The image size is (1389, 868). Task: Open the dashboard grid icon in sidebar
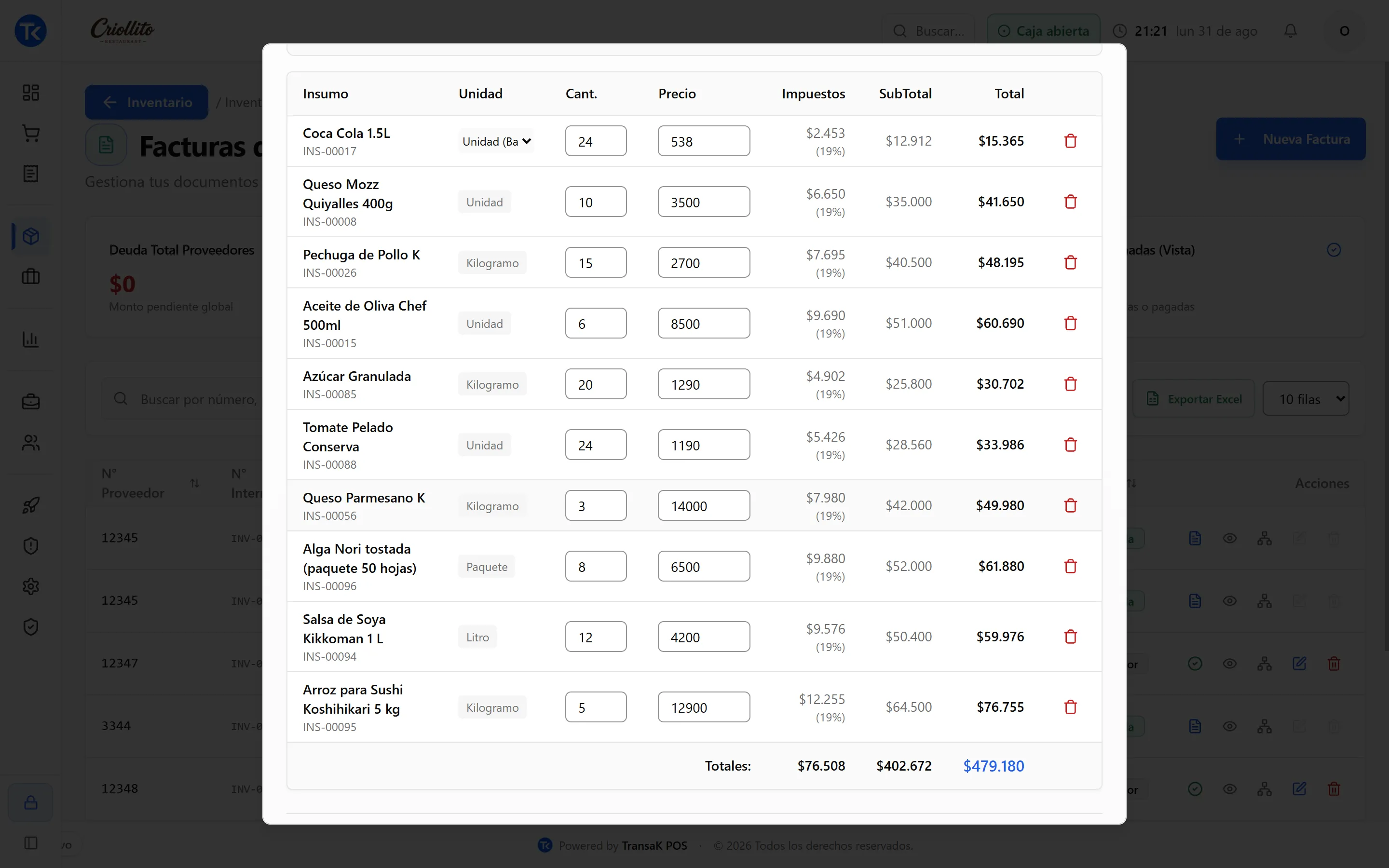[30, 93]
